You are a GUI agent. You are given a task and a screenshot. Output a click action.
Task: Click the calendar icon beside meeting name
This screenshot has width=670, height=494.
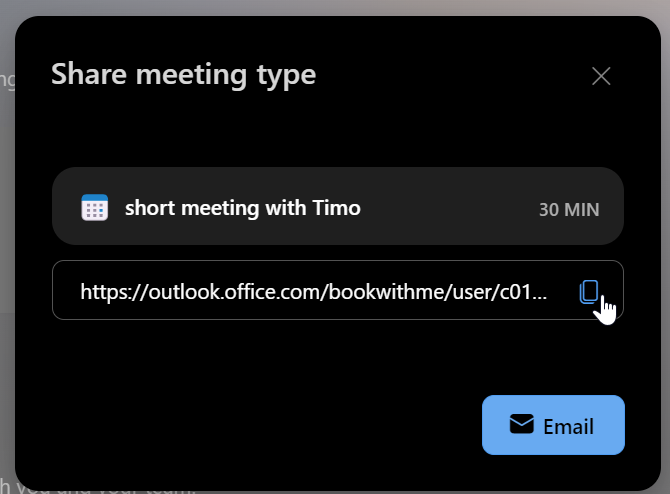click(94, 208)
